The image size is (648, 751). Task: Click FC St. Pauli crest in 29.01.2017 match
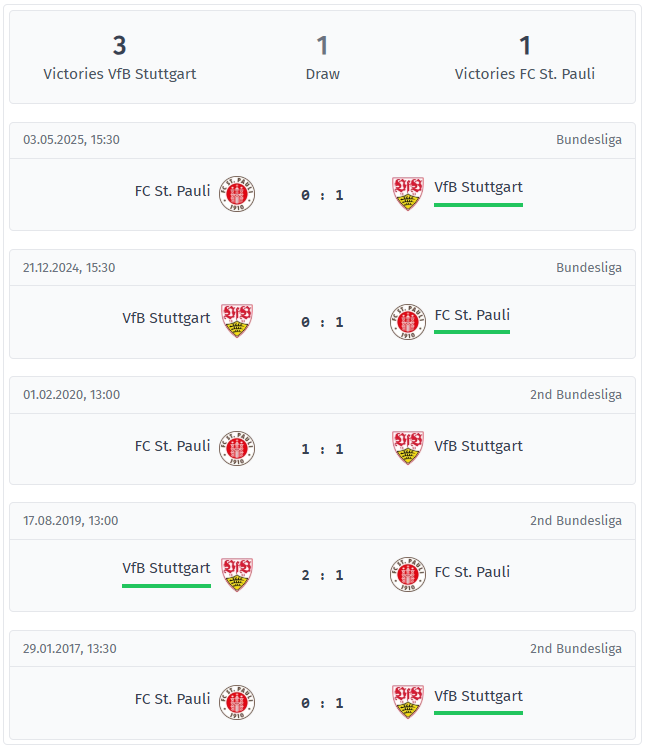(x=237, y=702)
